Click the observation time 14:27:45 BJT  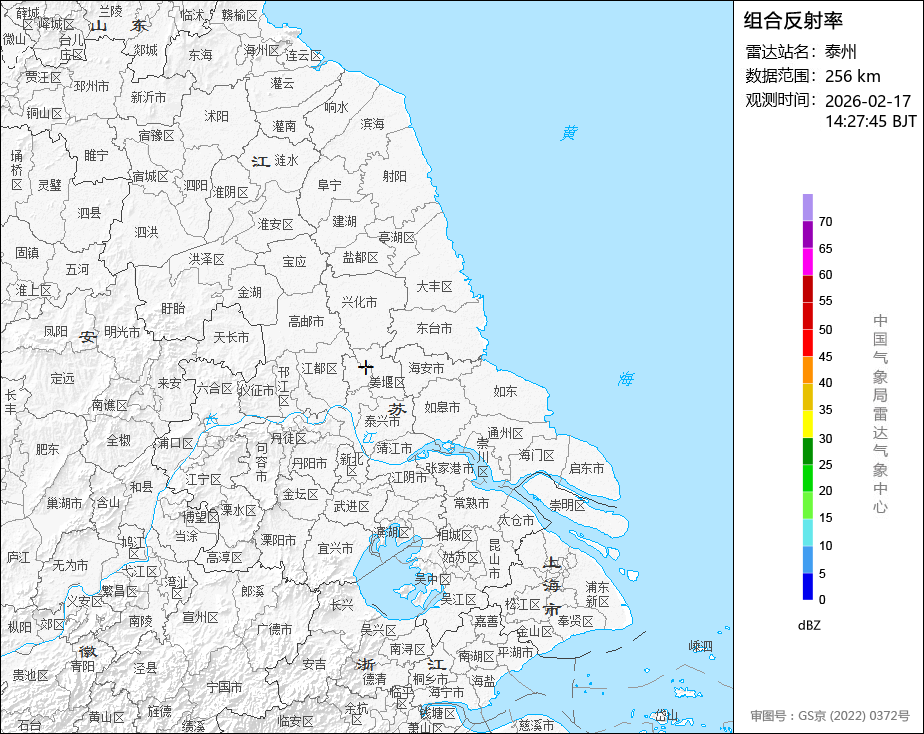pos(870,121)
